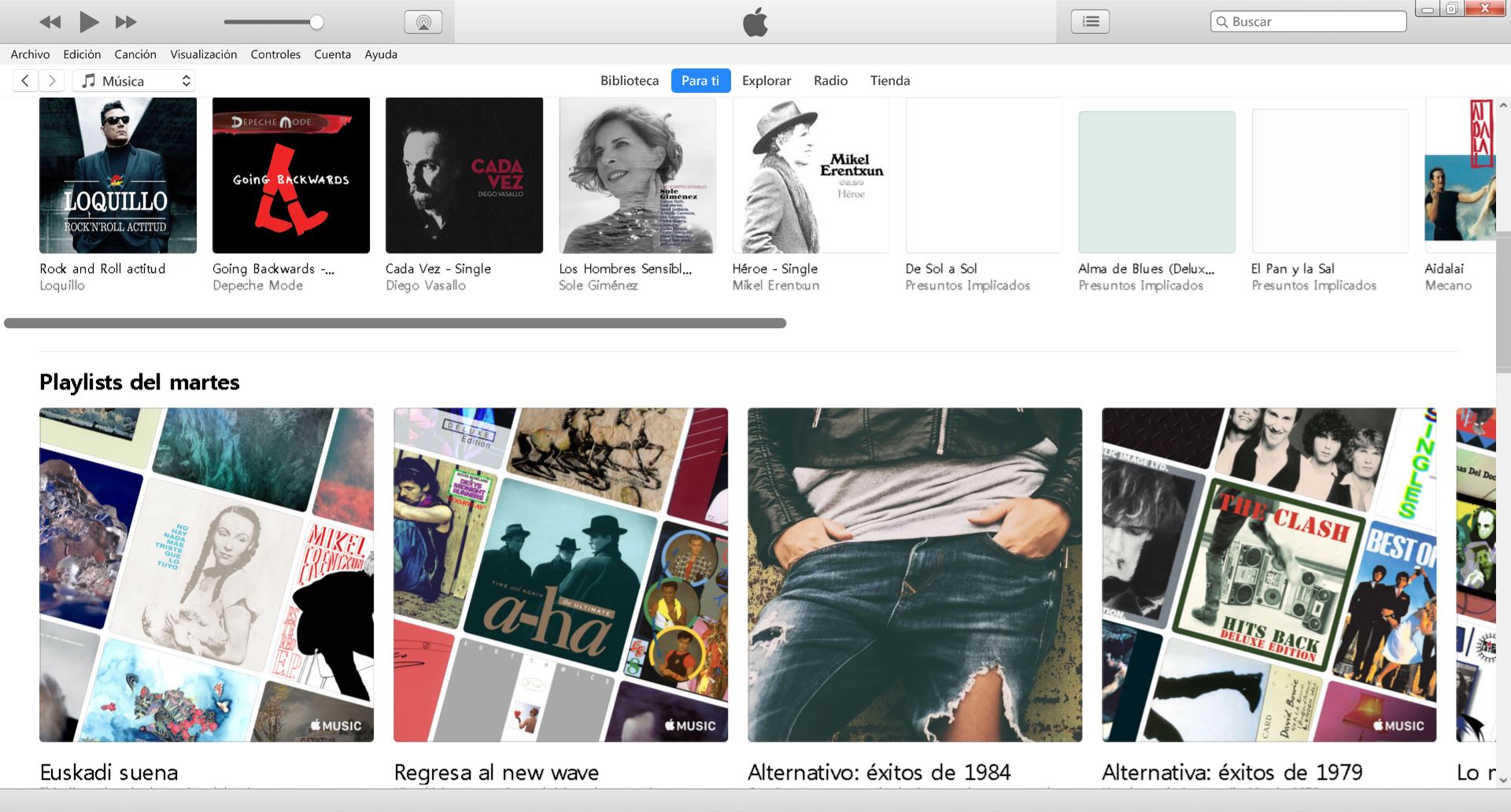The width and height of the screenshot is (1511, 812).
Task: Open the Ayuda menu
Action: coord(381,54)
